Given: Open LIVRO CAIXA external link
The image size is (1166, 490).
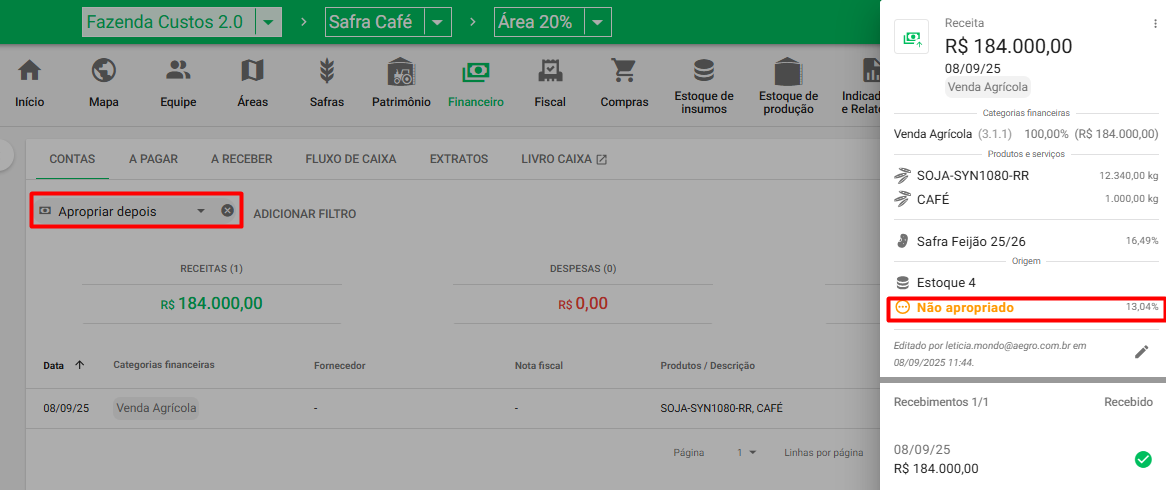Looking at the screenshot, I should click(x=564, y=159).
